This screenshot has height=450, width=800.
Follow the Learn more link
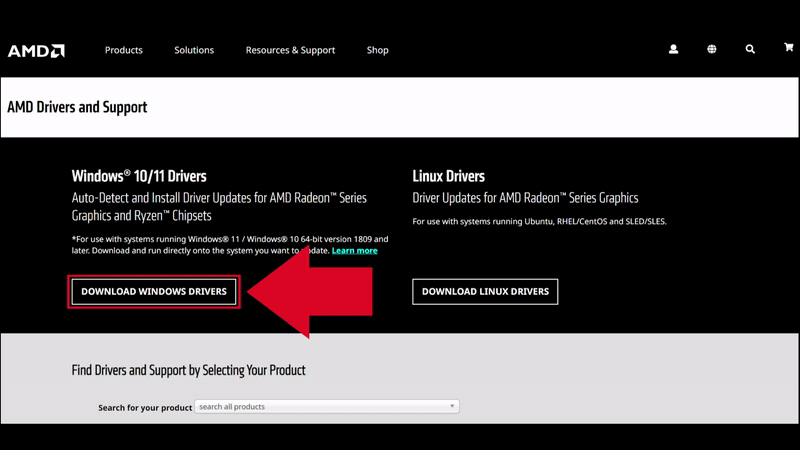[355, 251]
